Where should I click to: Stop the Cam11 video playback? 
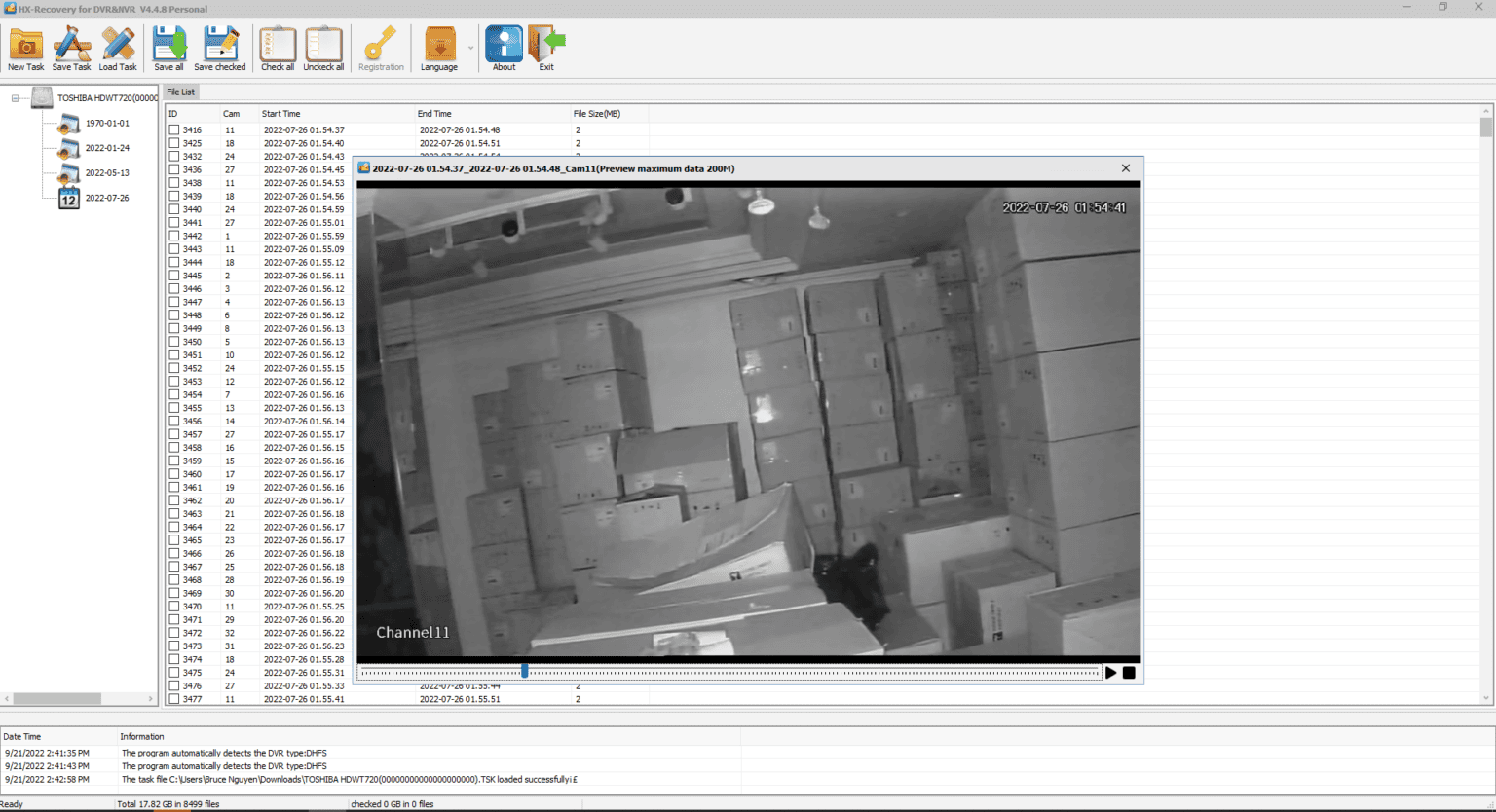coord(1127,672)
